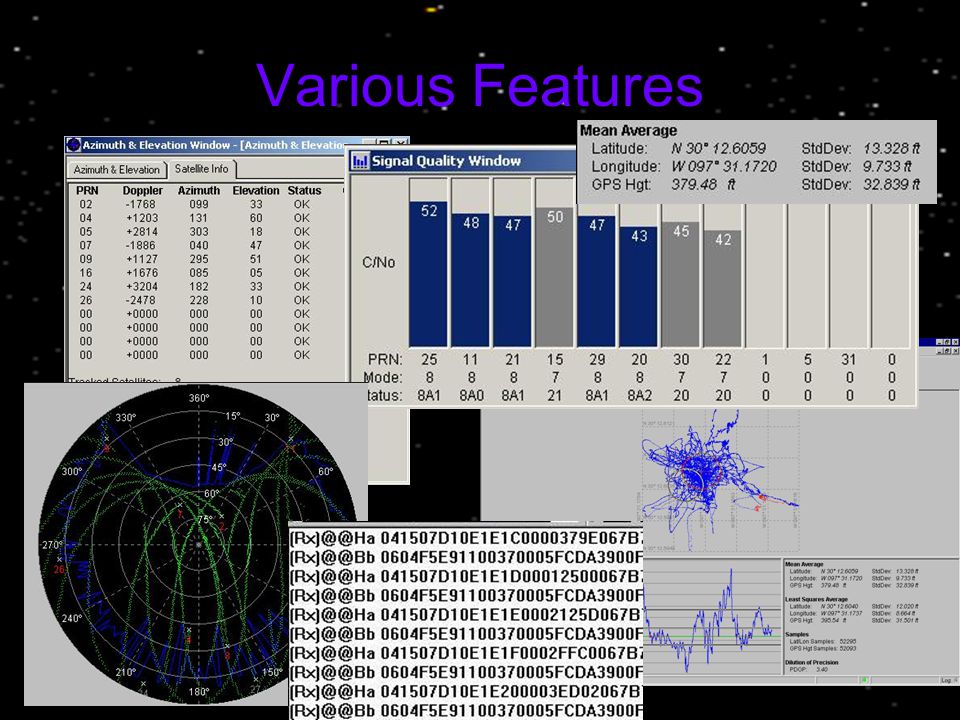Click the signal bar labeled 43
The height and width of the screenshot is (720, 960).
pos(639,287)
